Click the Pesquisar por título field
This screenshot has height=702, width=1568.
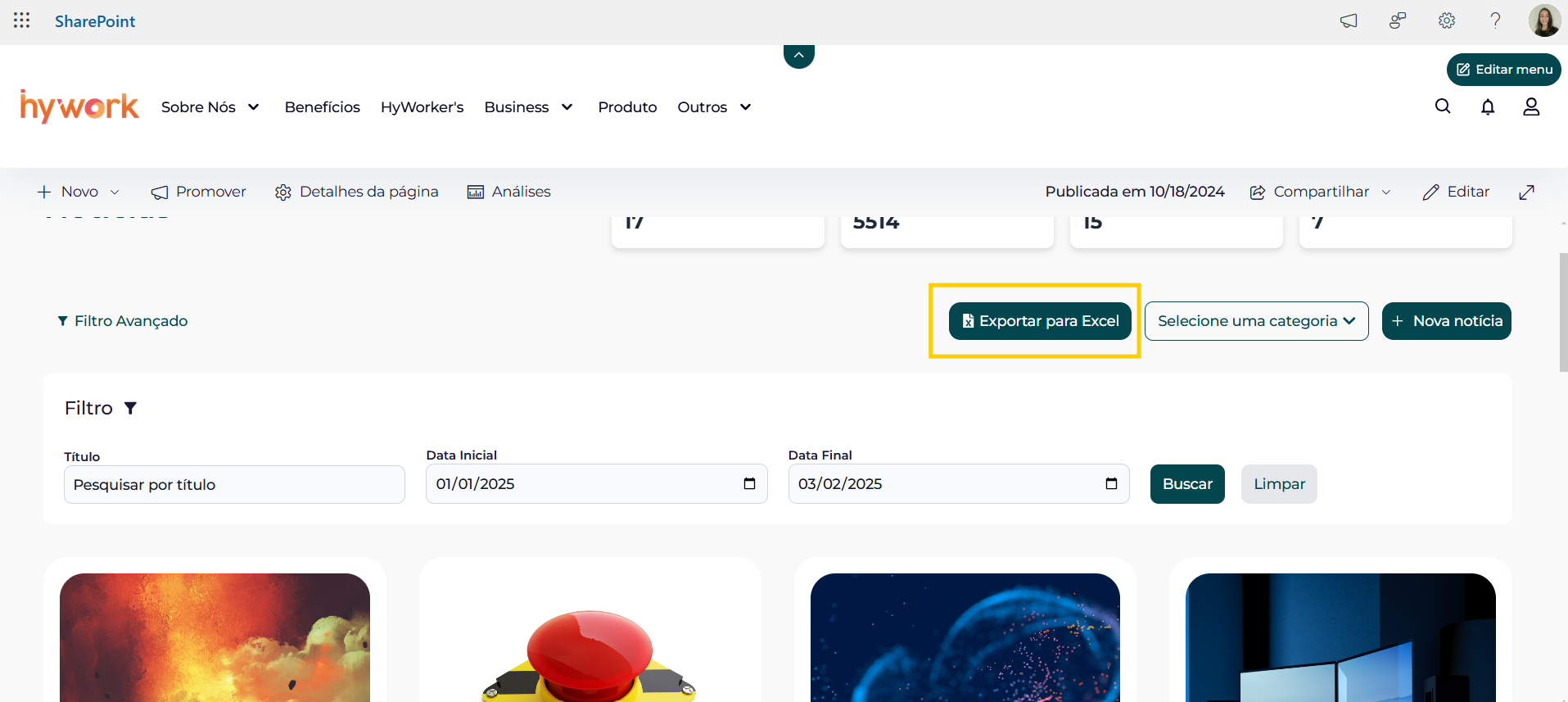click(234, 485)
